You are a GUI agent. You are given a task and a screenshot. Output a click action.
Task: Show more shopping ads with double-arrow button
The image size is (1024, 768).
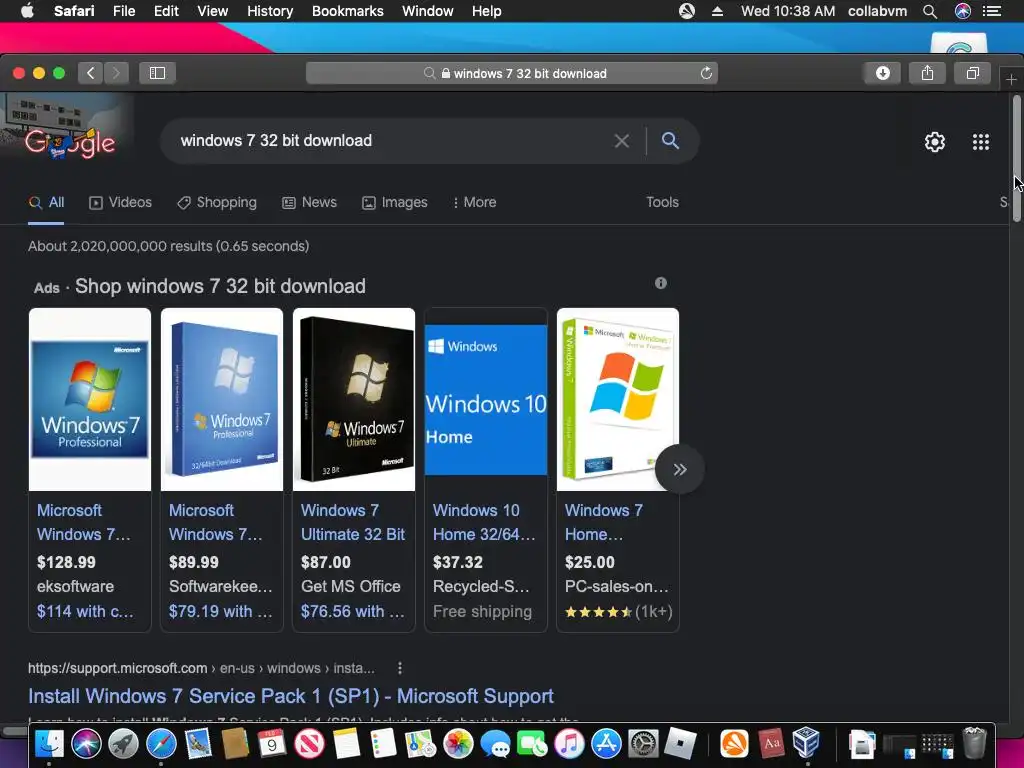point(679,469)
